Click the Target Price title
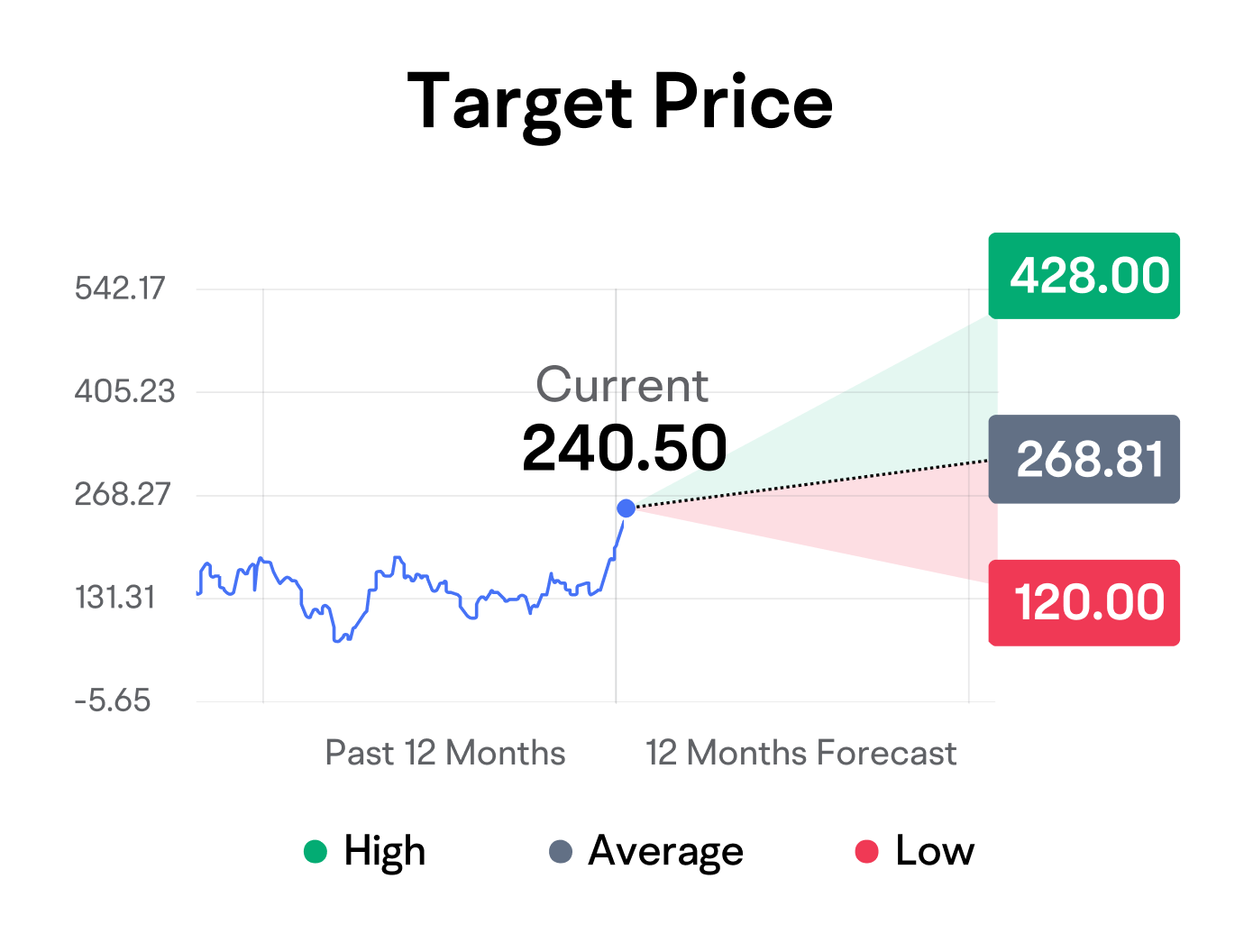 coord(620,102)
